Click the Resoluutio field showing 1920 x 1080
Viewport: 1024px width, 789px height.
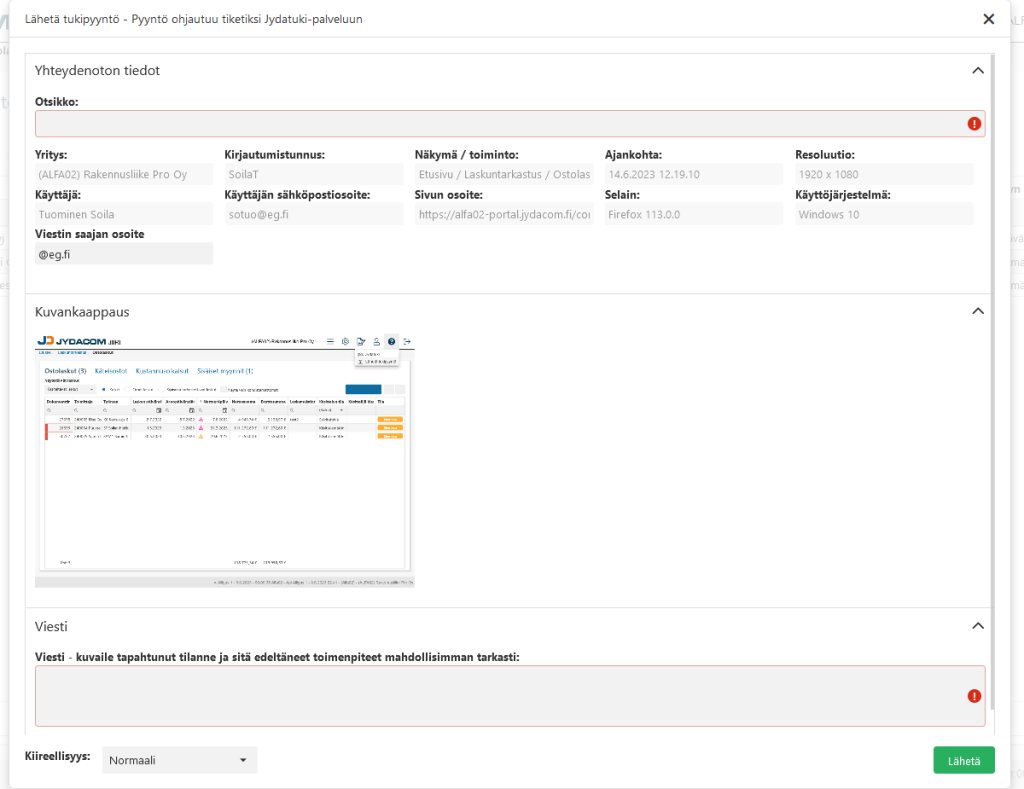pos(884,174)
